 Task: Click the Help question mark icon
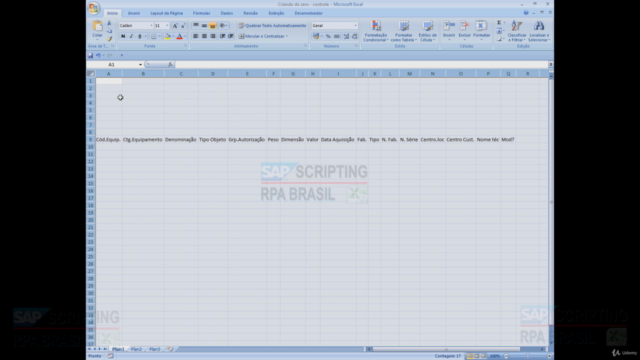526,13
